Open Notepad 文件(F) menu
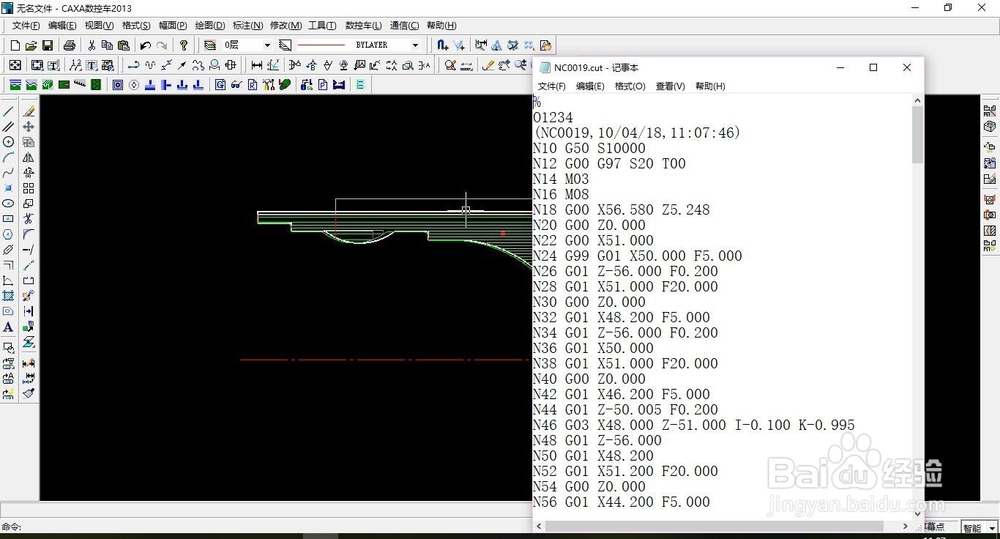Screen dimensions: 1000x539 [552, 86]
